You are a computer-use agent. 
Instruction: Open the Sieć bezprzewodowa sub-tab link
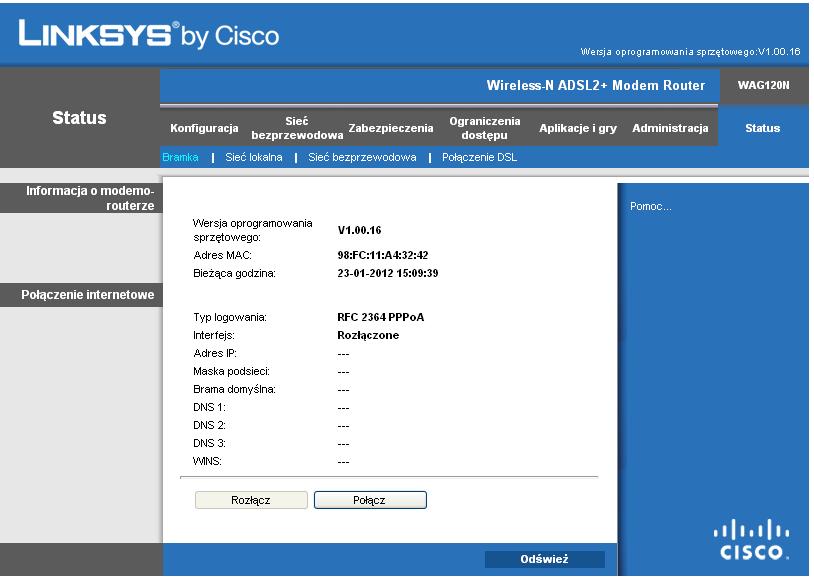tap(362, 157)
